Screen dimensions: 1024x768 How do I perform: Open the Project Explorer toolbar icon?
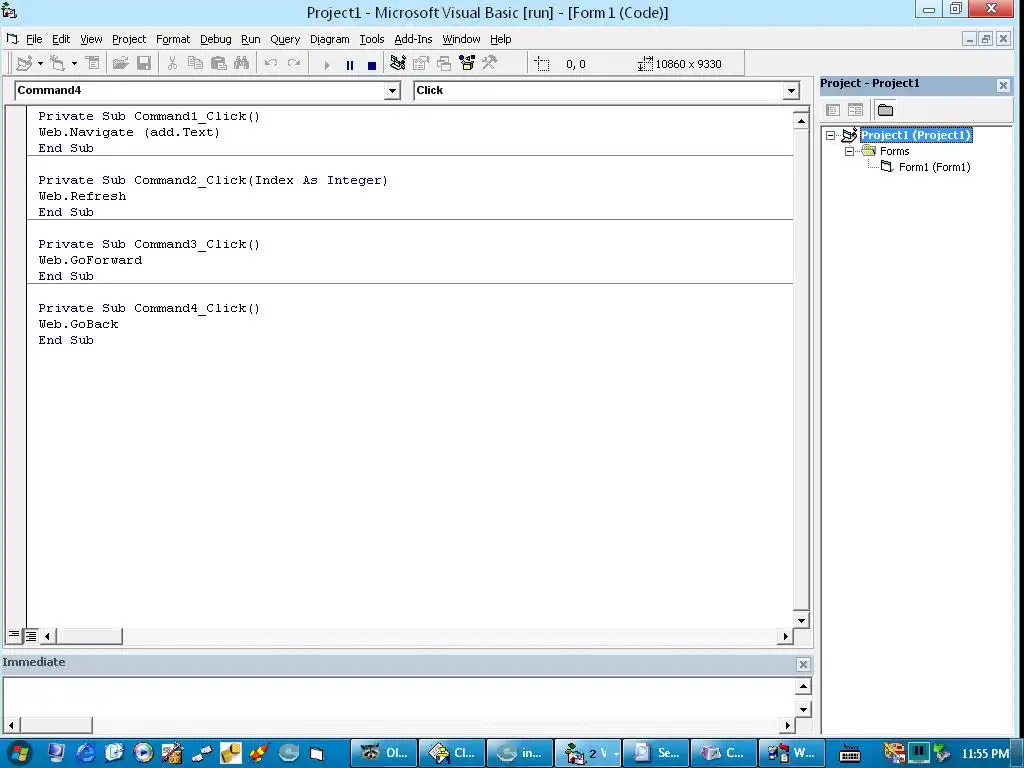tap(398, 63)
